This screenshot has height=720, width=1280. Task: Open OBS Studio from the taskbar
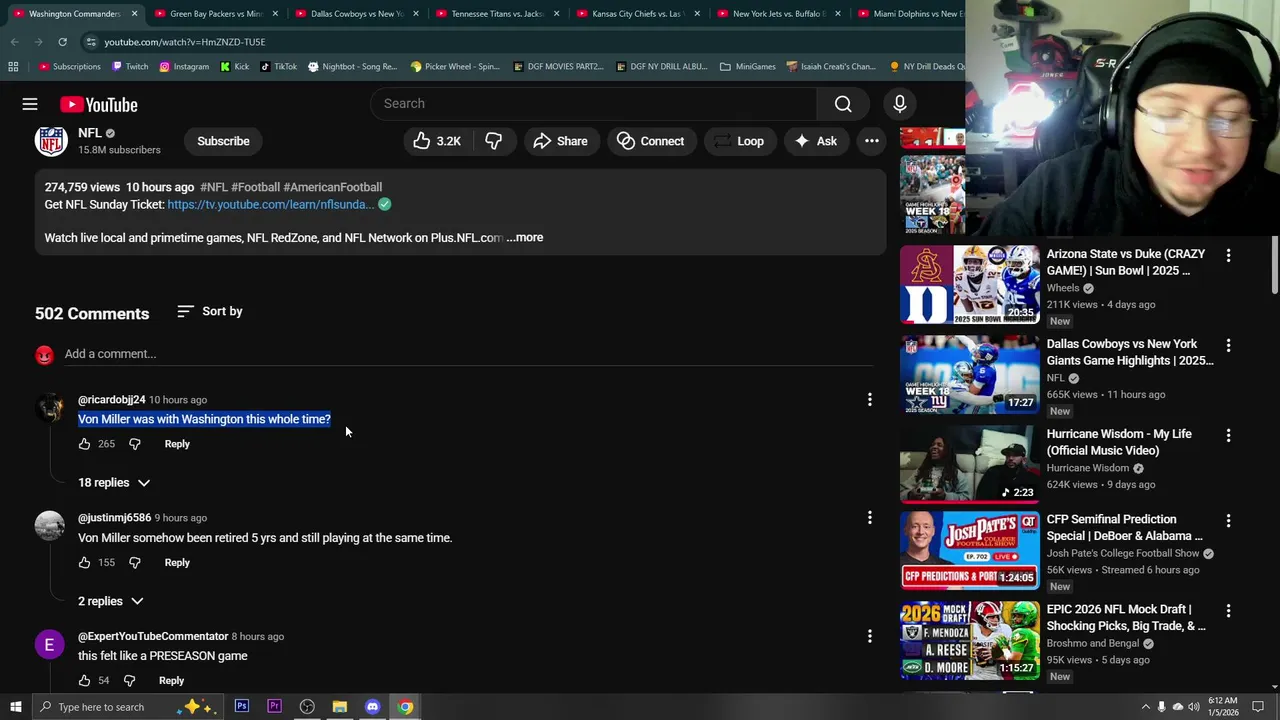[307, 707]
